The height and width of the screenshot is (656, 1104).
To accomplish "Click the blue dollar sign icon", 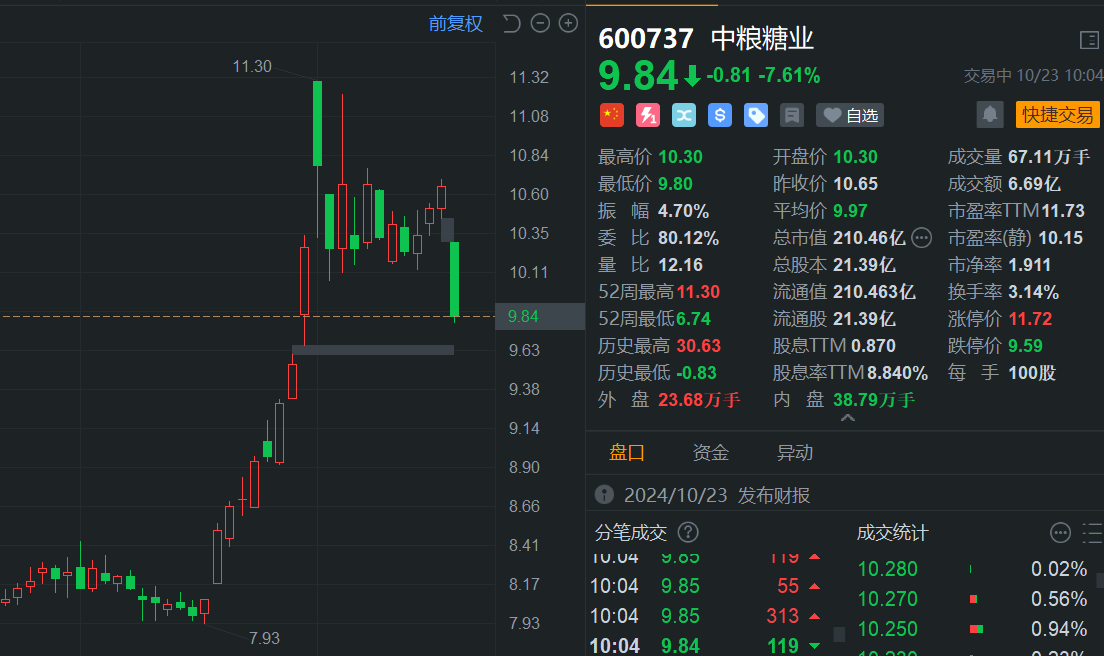I will click(x=720, y=115).
